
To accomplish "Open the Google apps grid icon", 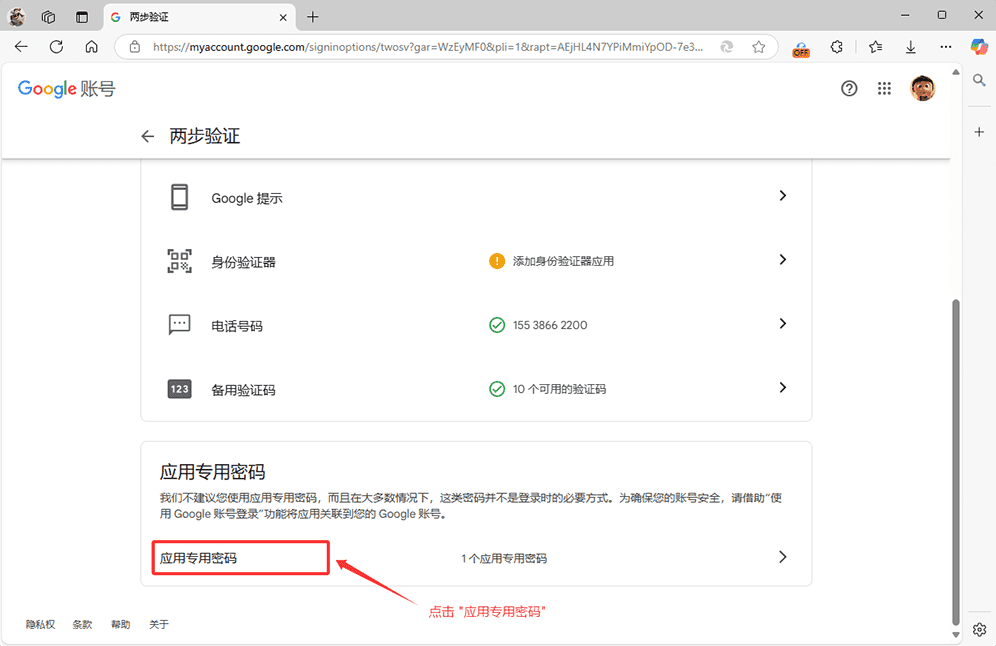I will click(884, 88).
